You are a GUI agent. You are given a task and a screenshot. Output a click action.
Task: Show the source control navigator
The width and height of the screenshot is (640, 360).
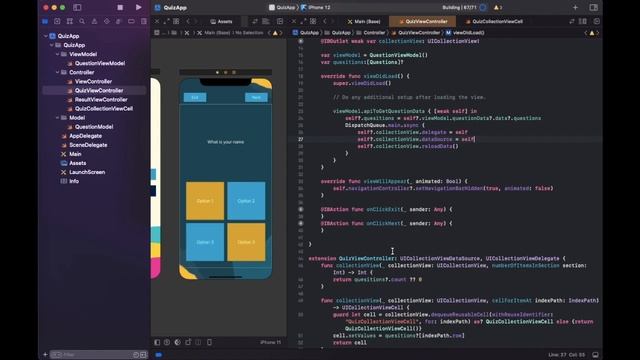(57, 21)
